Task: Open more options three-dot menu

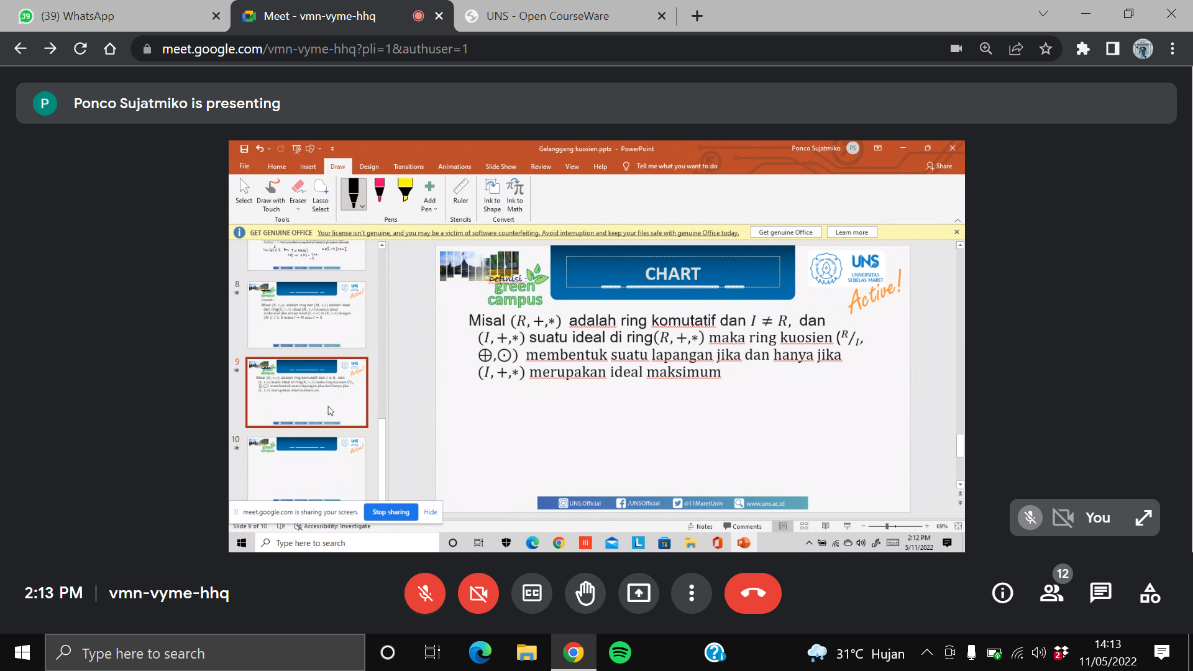Action: 692,593
